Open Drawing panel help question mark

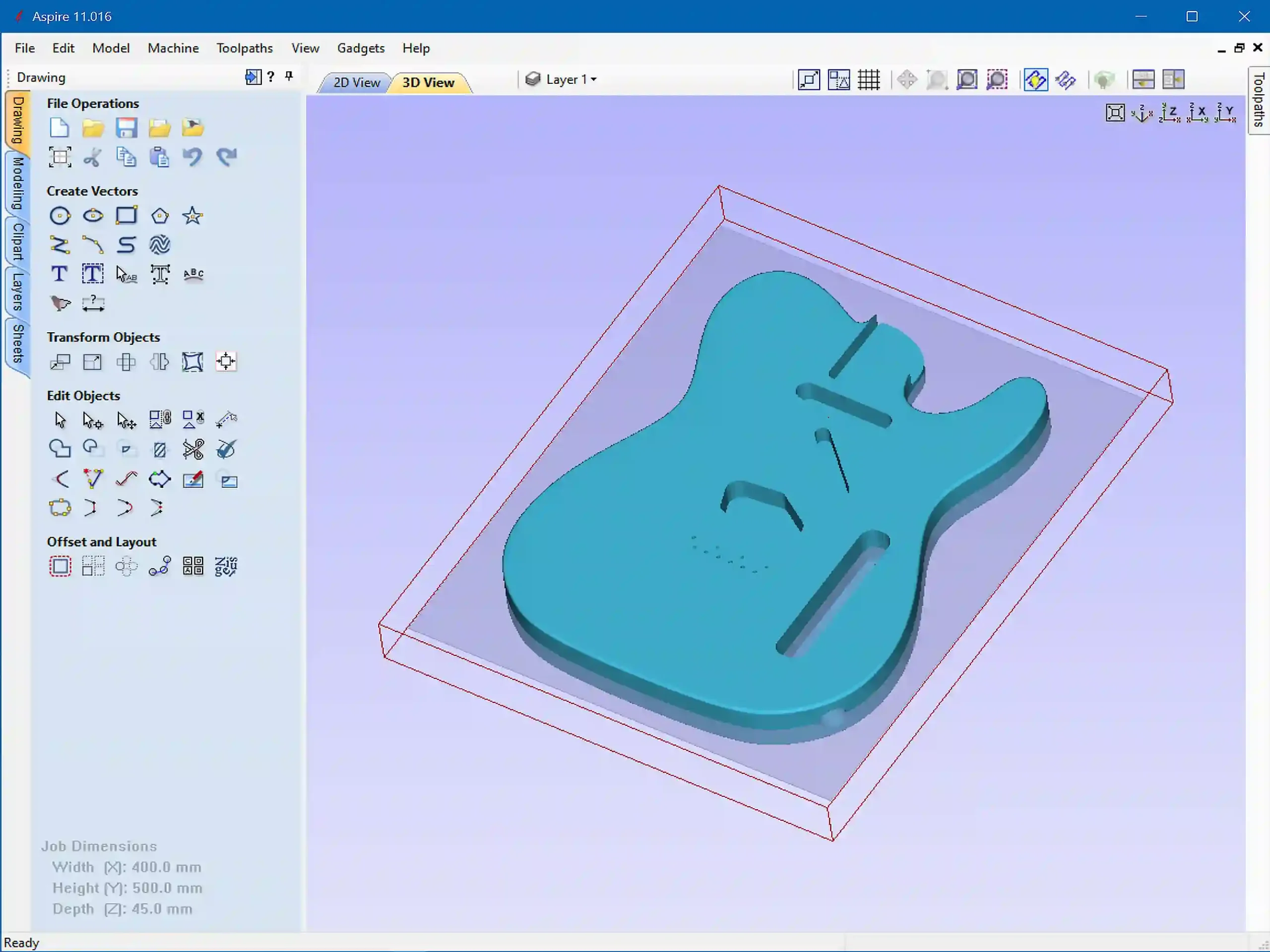[271, 76]
